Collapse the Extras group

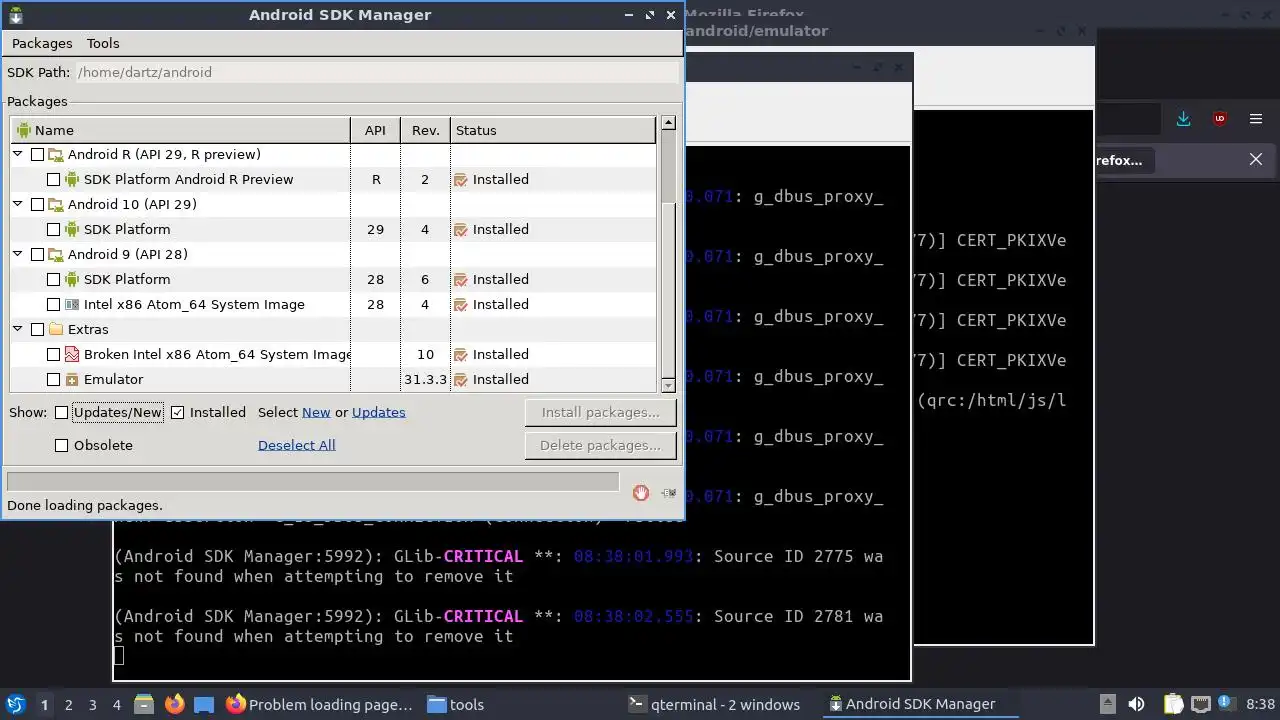pos(18,330)
